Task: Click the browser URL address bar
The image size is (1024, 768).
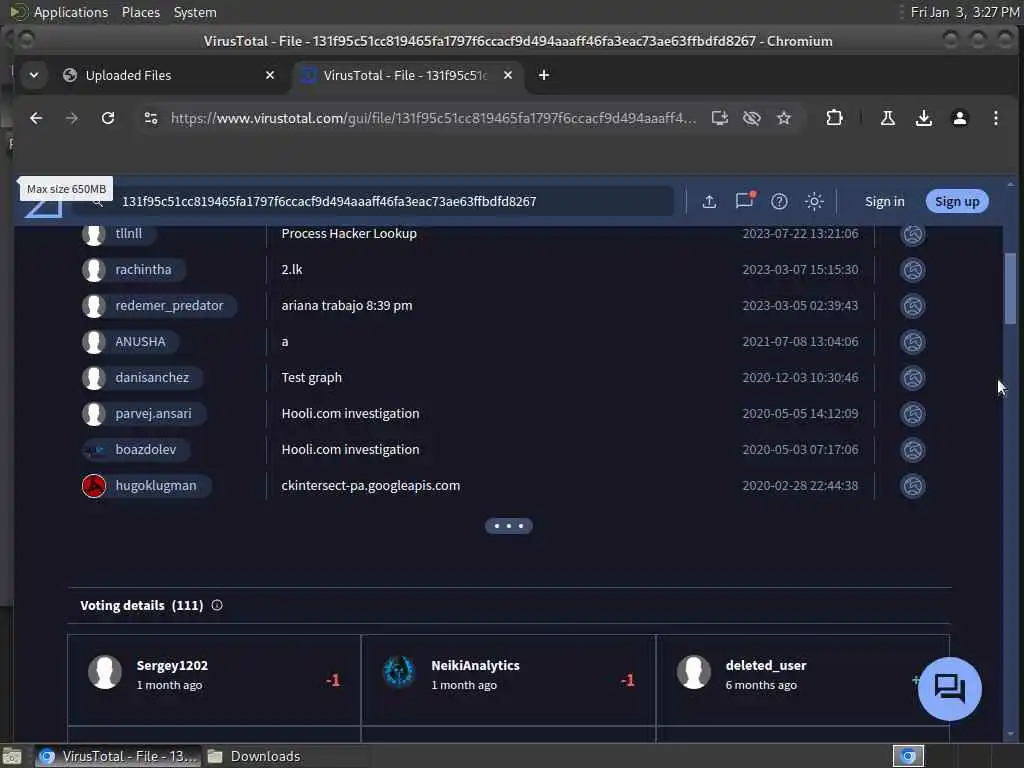Action: pyautogui.click(x=433, y=118)
